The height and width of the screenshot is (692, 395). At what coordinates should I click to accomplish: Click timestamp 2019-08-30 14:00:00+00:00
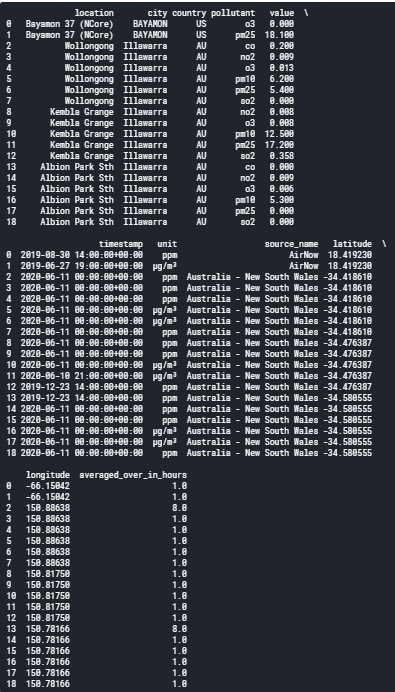pos(82,255)
